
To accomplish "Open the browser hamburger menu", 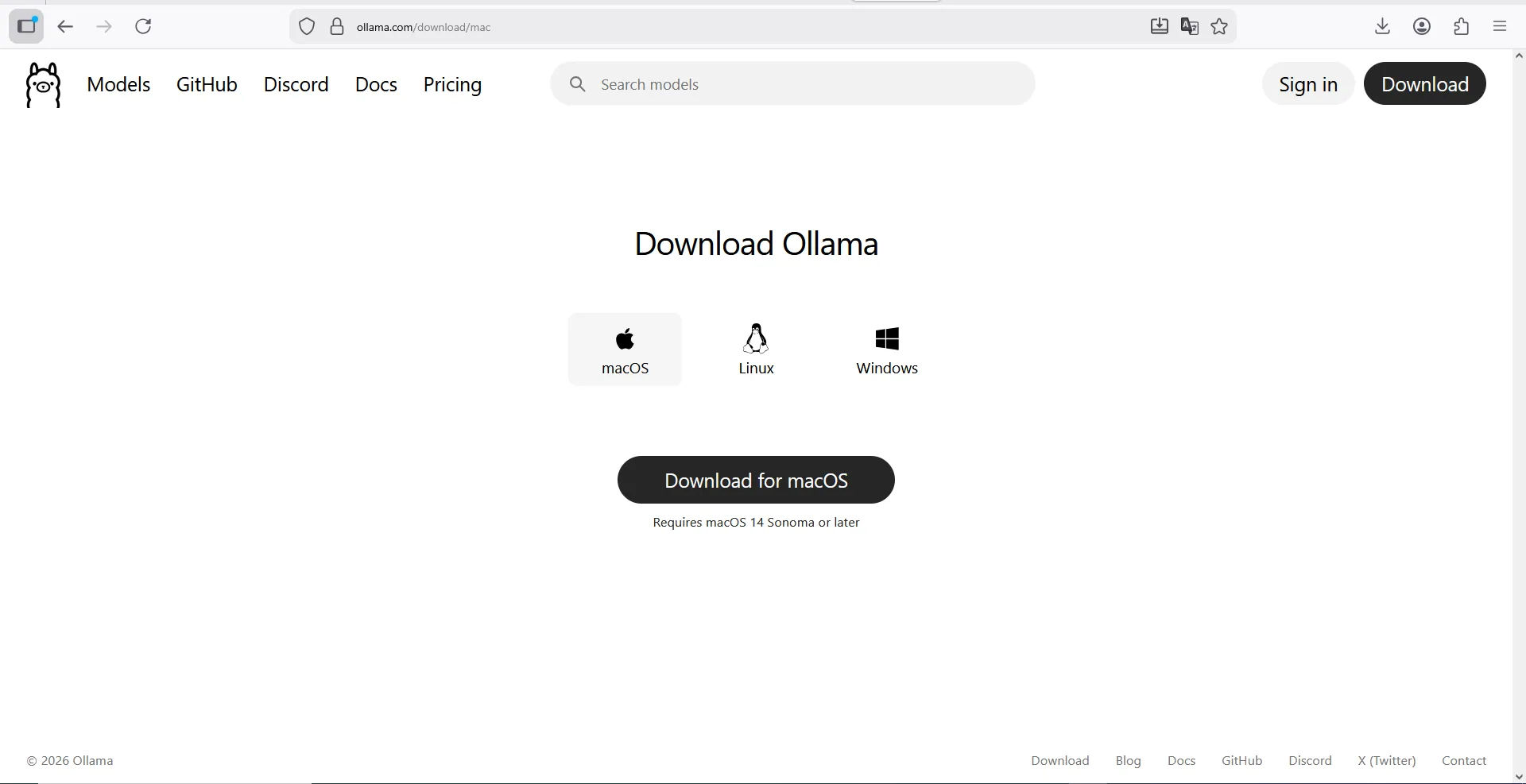I will click(x=1500, y=27).
